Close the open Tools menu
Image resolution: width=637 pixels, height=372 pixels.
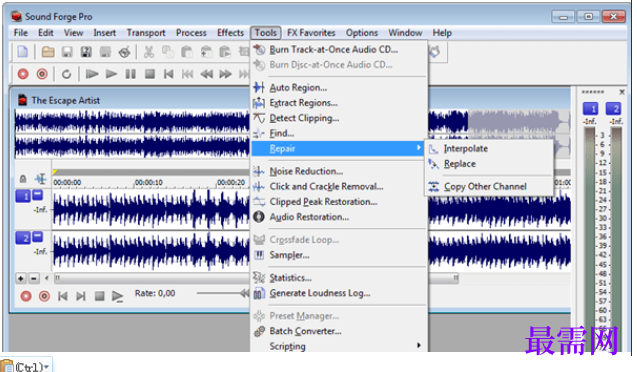266,32
